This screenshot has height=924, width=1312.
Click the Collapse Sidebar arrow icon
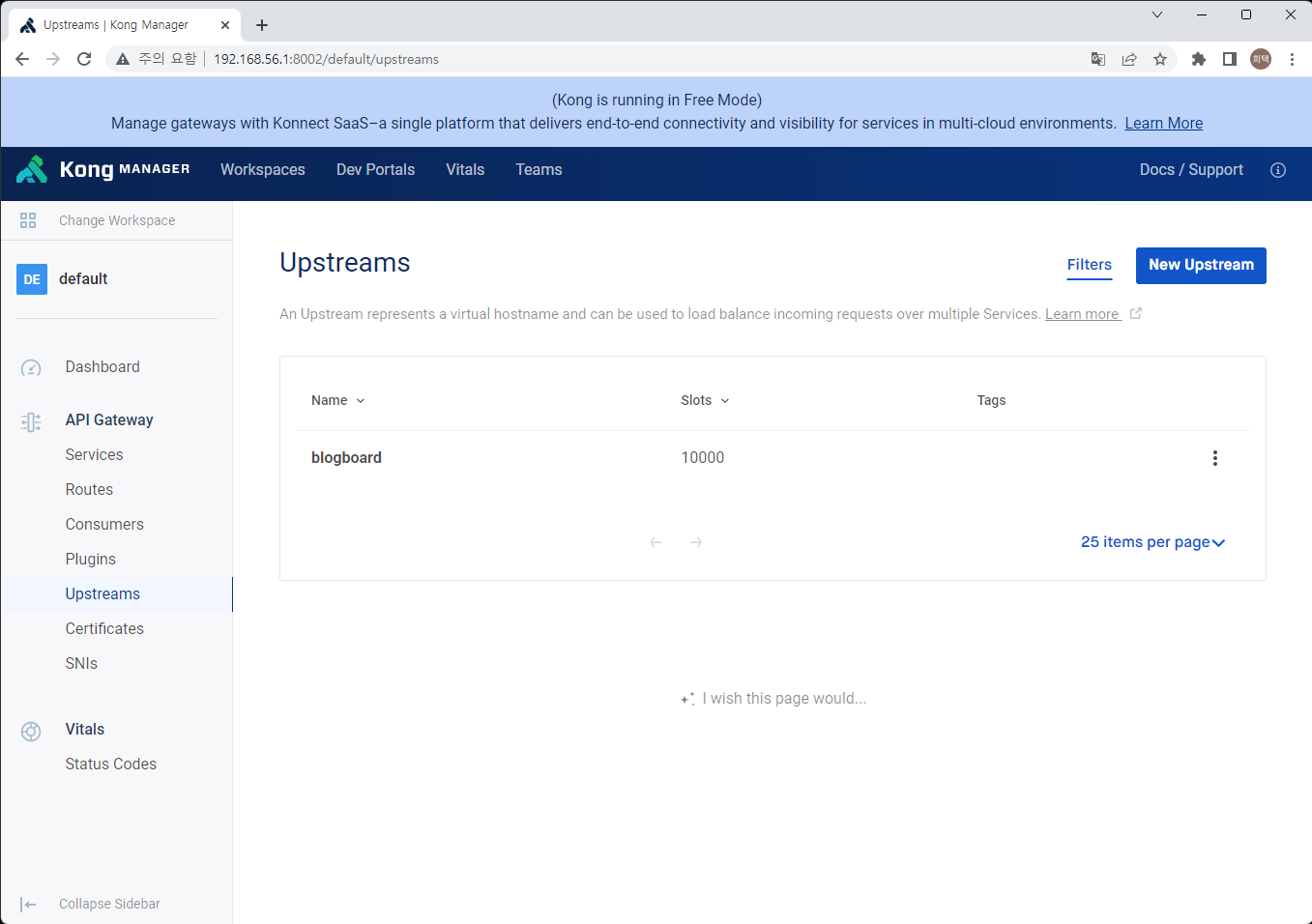click(28, 905)
